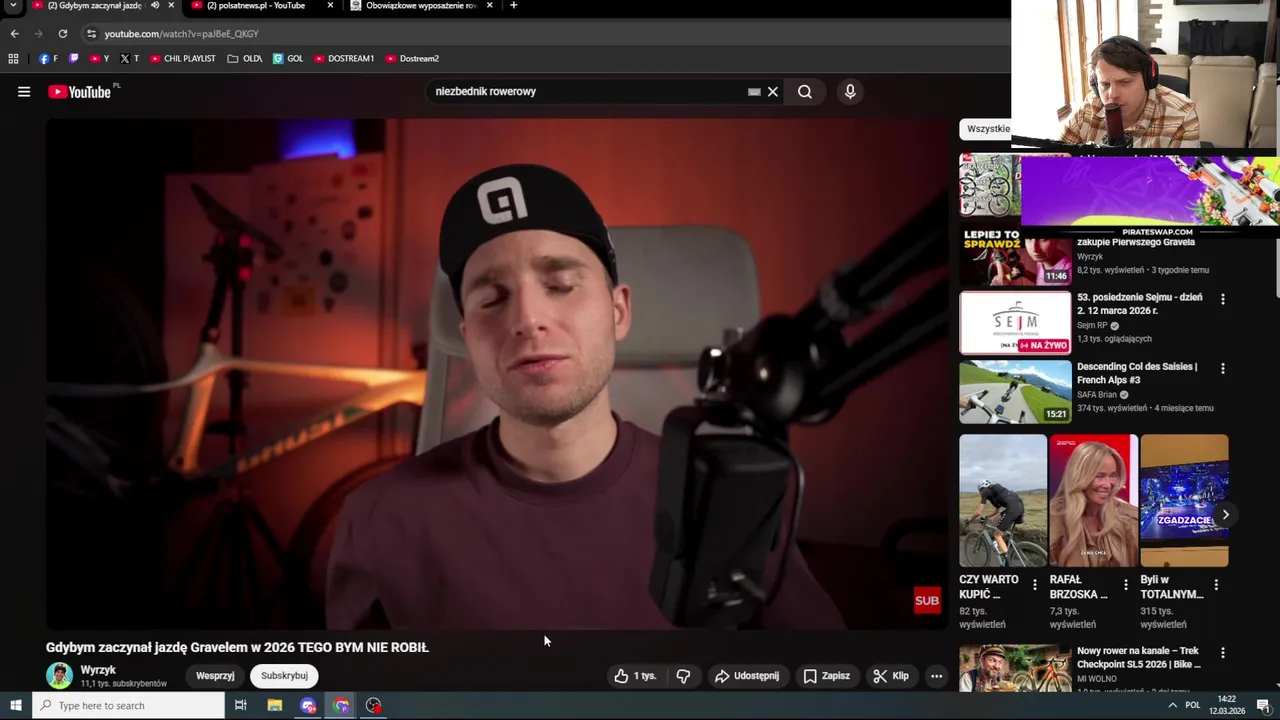Open Task View on the taskbar
This screenshot has height=720, width=1280.
pos(240,706)
